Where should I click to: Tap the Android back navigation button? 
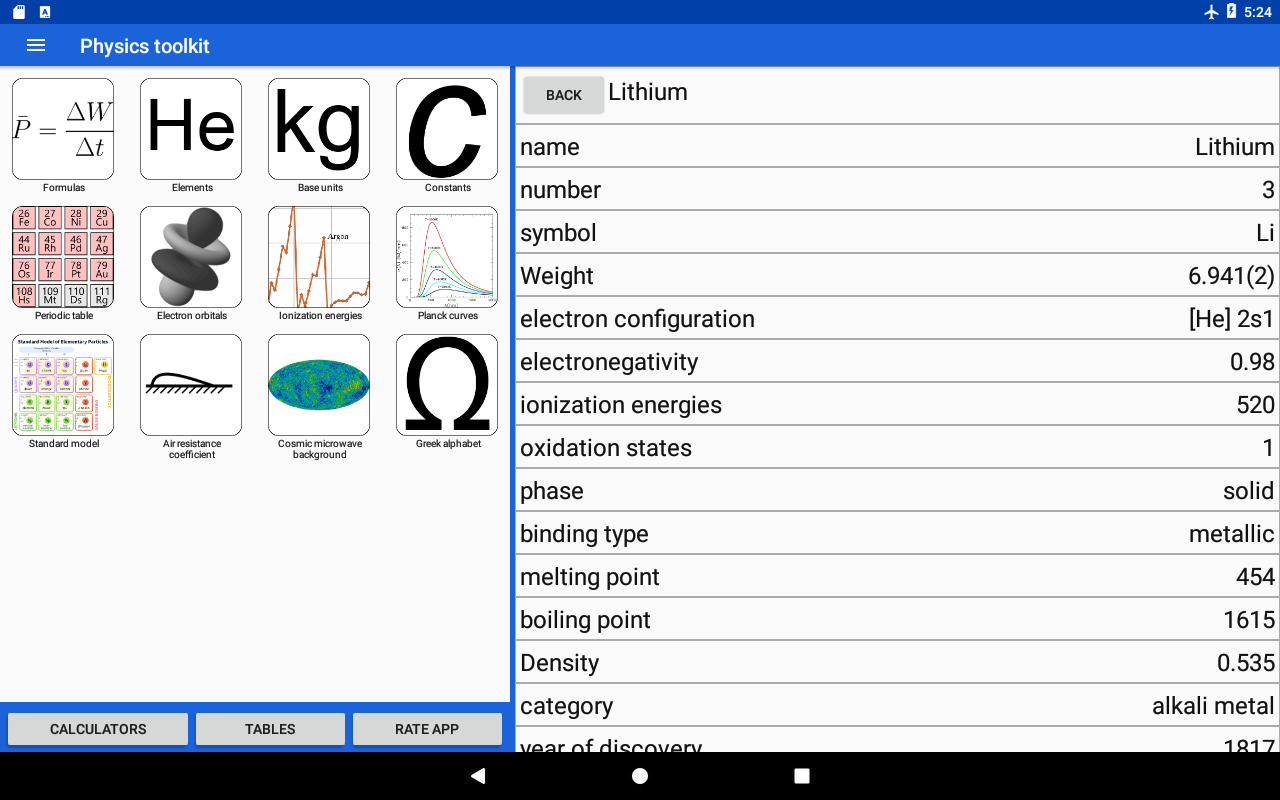coord(478,776)
